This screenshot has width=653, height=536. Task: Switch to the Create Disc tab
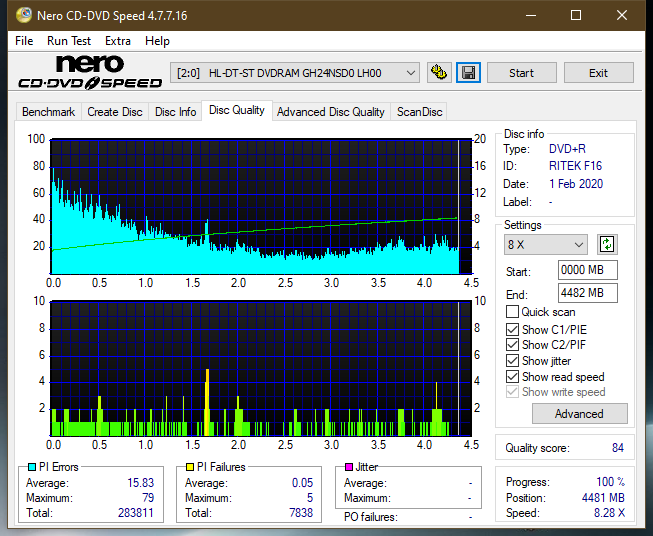click(x=115, y=112)
